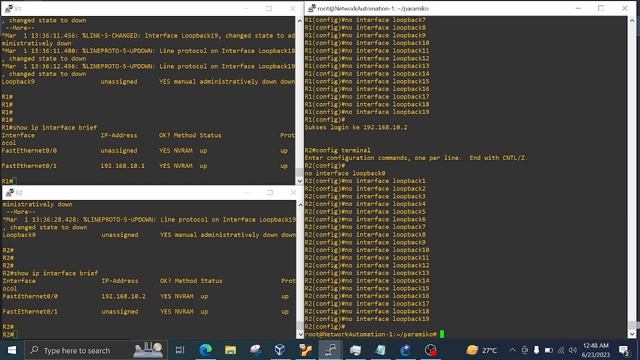
Task: Open the notification center icon
Action: tap(624, 350)
